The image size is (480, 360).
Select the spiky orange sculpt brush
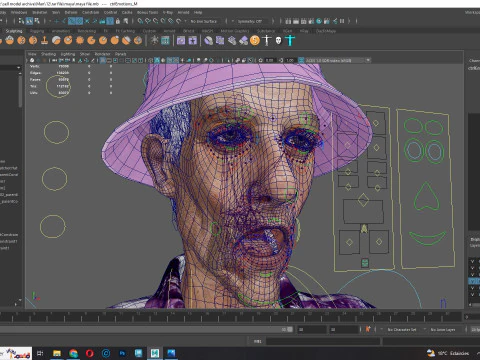[80, 41]
